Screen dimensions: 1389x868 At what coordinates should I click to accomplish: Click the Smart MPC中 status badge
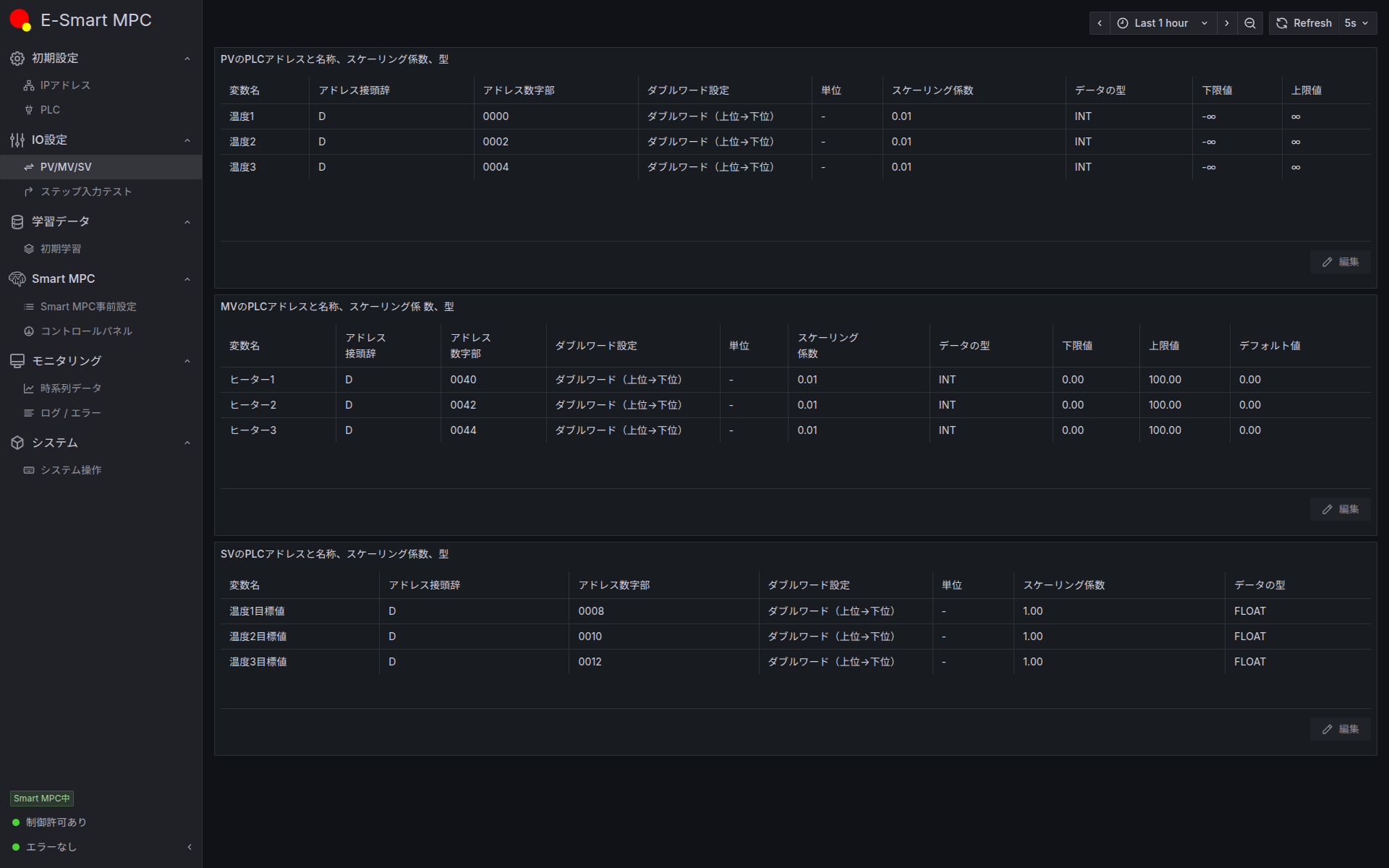pyautogui.click(x=42, y=799)
